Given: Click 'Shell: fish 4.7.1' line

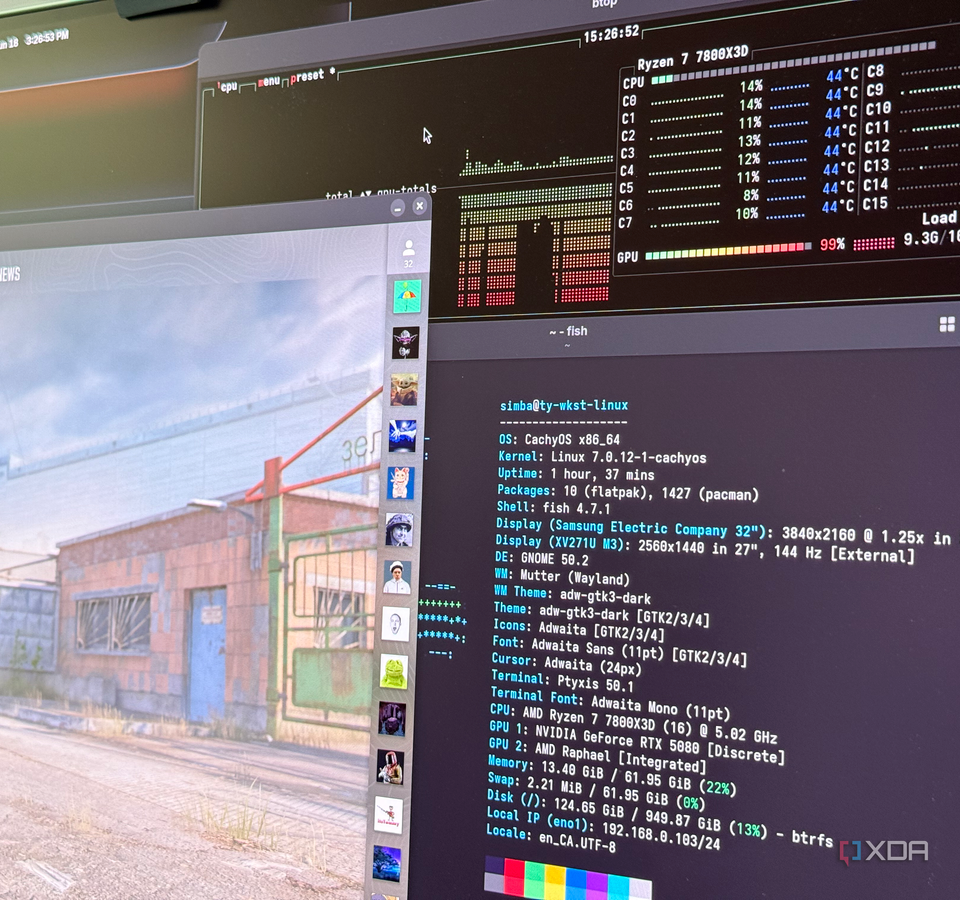Looking at the screenshot, I should [553, 508].
